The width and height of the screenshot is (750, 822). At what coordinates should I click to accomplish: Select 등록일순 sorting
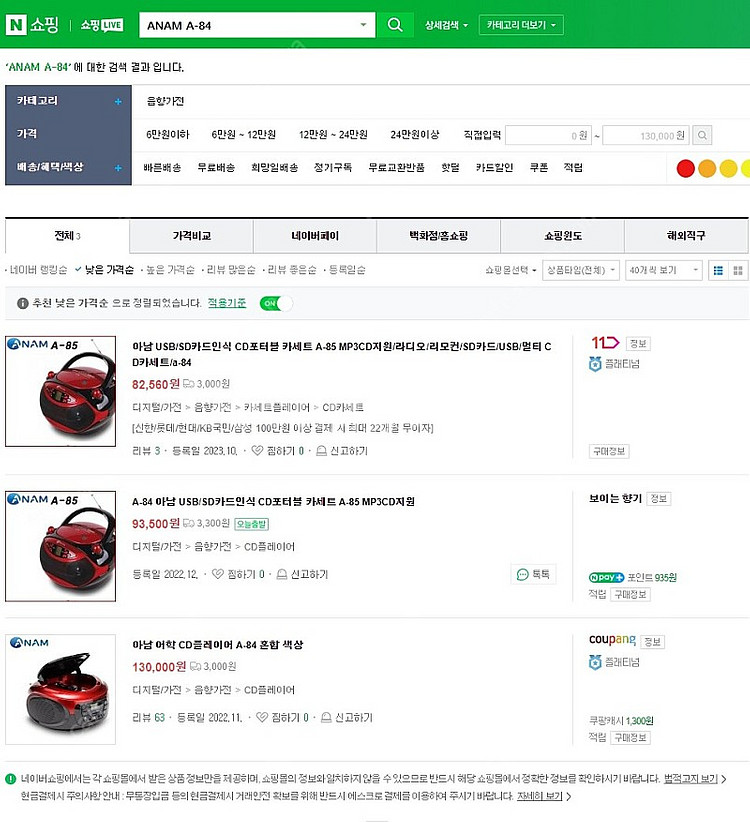(345, 270)
